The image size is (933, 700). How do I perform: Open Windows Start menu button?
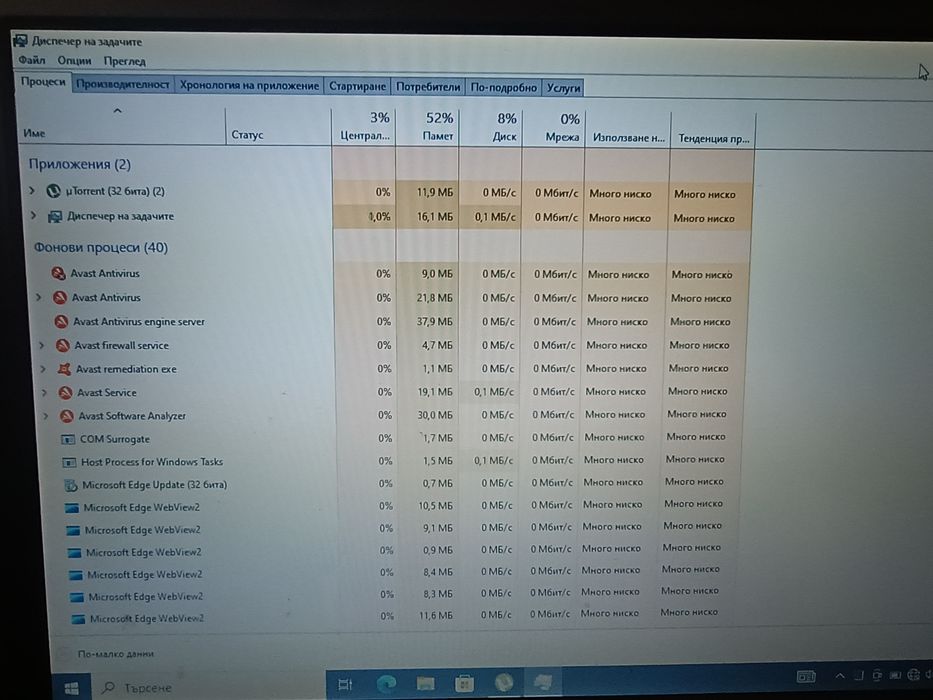pyautogui.click(x=71, y=688)
